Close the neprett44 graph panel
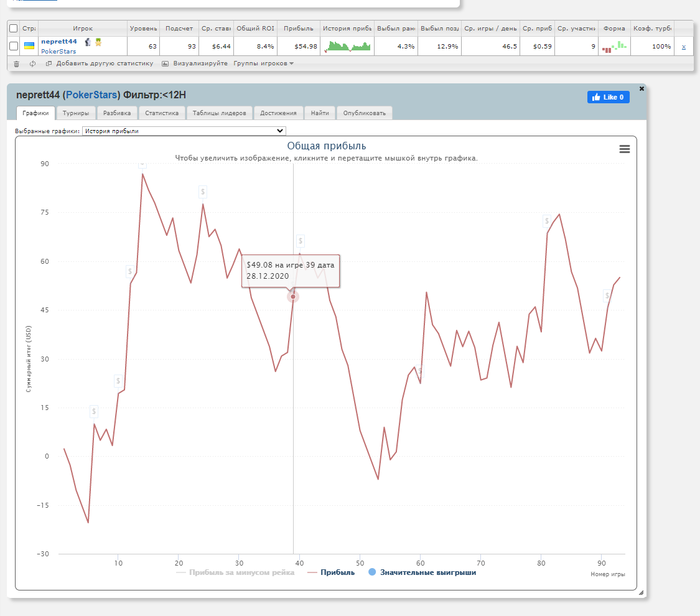The height and width of the screenshot is (616, 700). 642,89
